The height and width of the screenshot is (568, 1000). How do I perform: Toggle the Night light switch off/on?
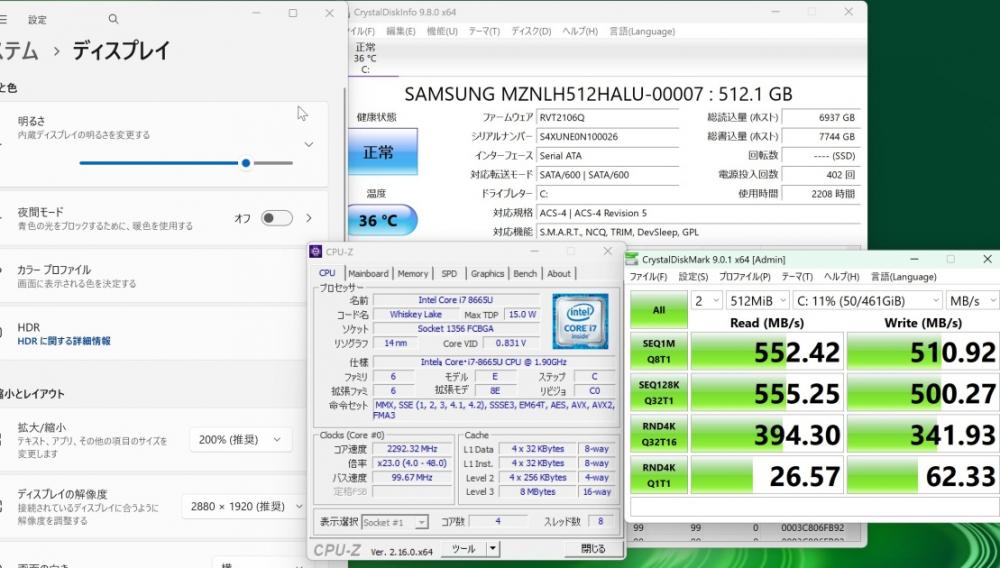pyautogui.click(x=277, y=218)
